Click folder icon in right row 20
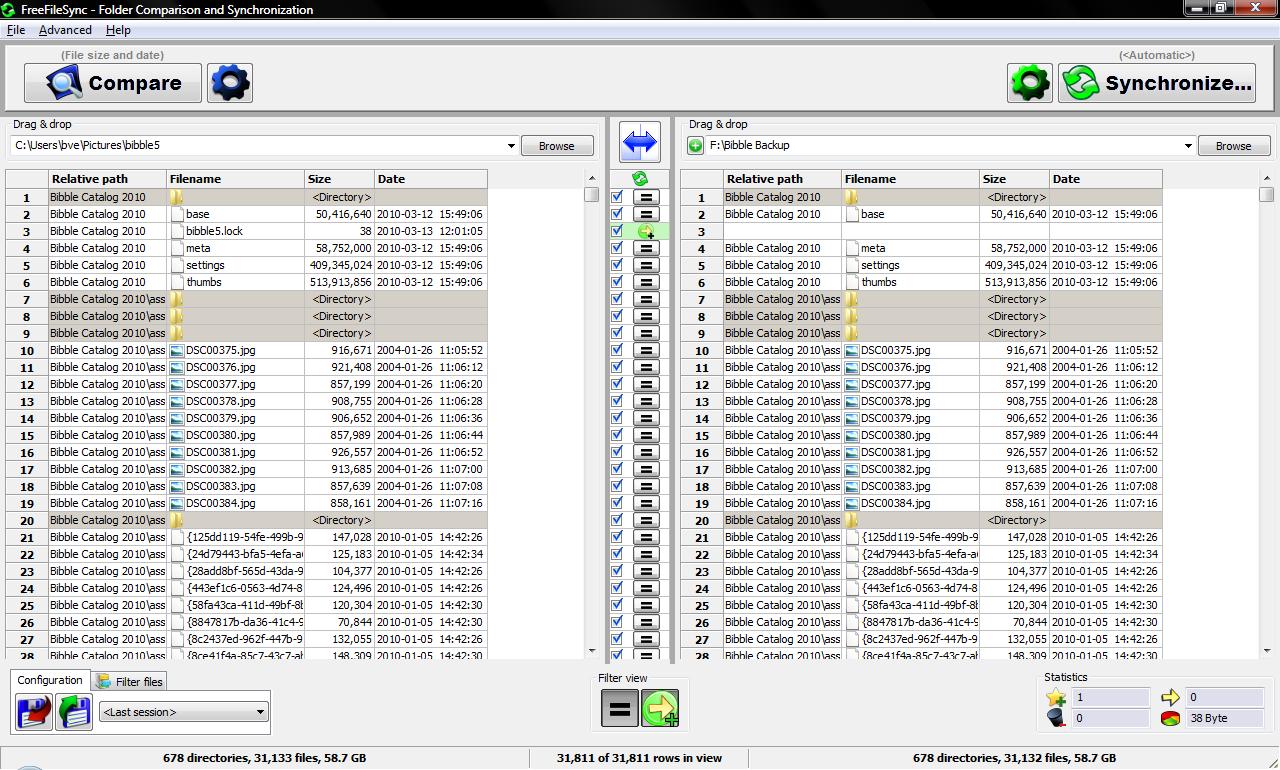The width and height of the screenshot is (1280, 770). pyautogui.click(x=851, y=520)
